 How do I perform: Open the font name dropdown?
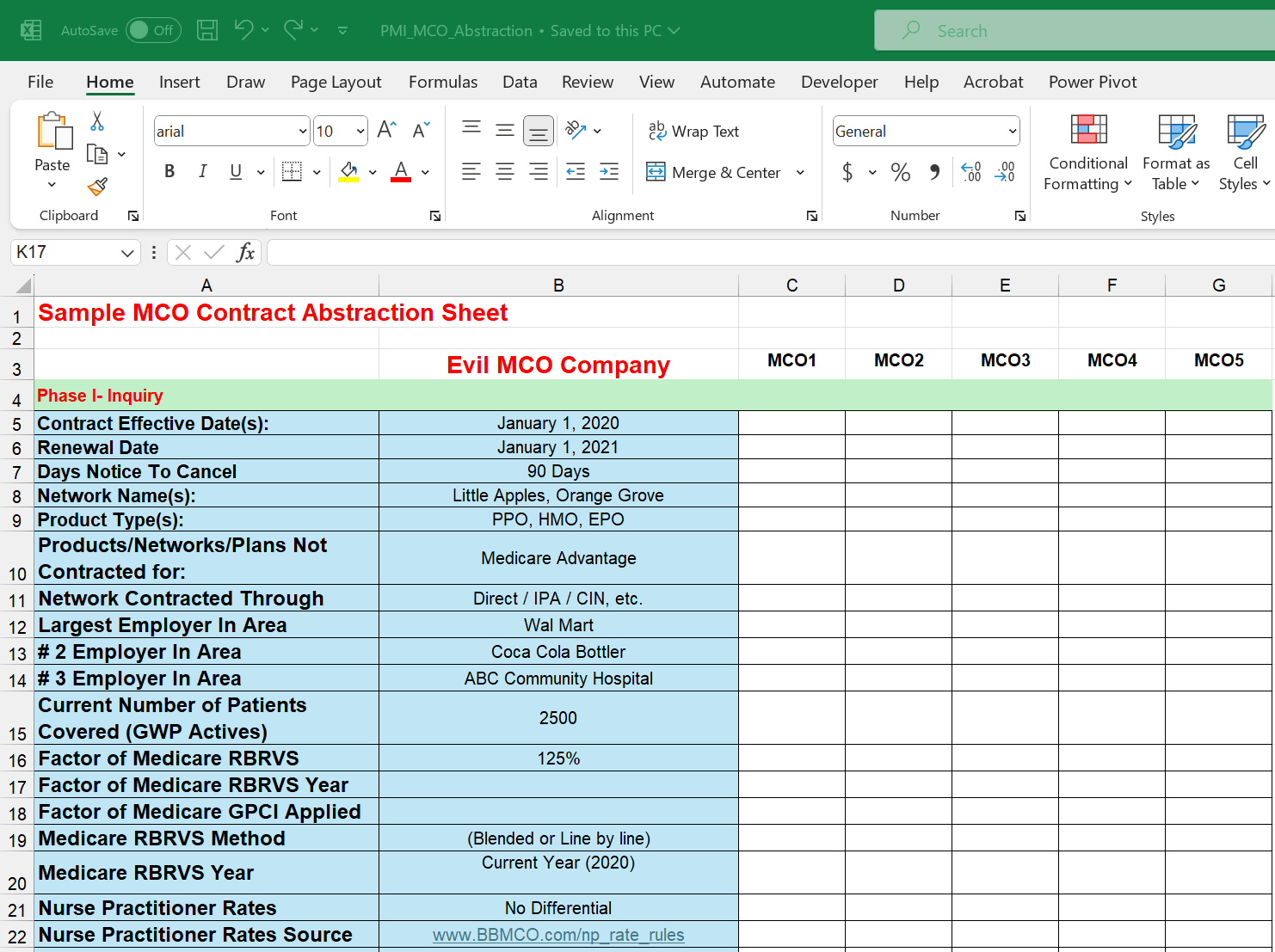303,132
